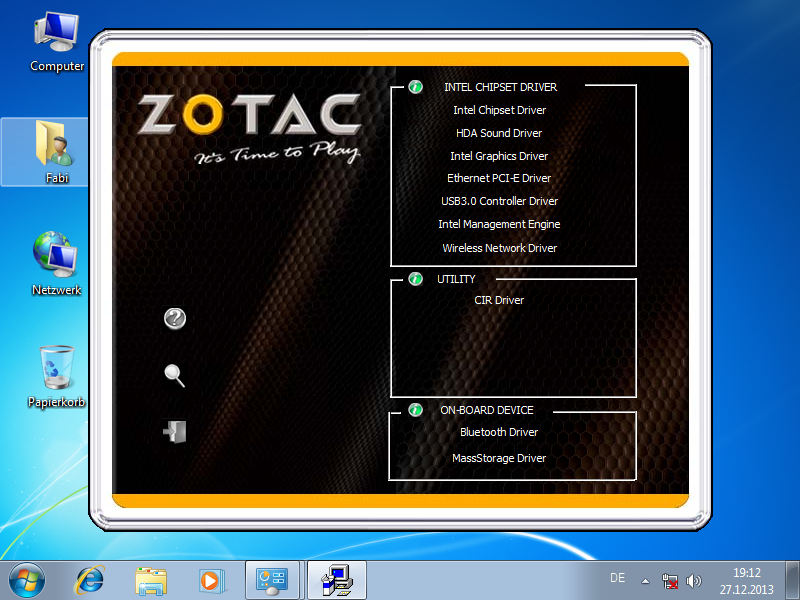
Task: Click the info icon beside ON-BOARD DEVICE
Action: (x=415, y=410)
